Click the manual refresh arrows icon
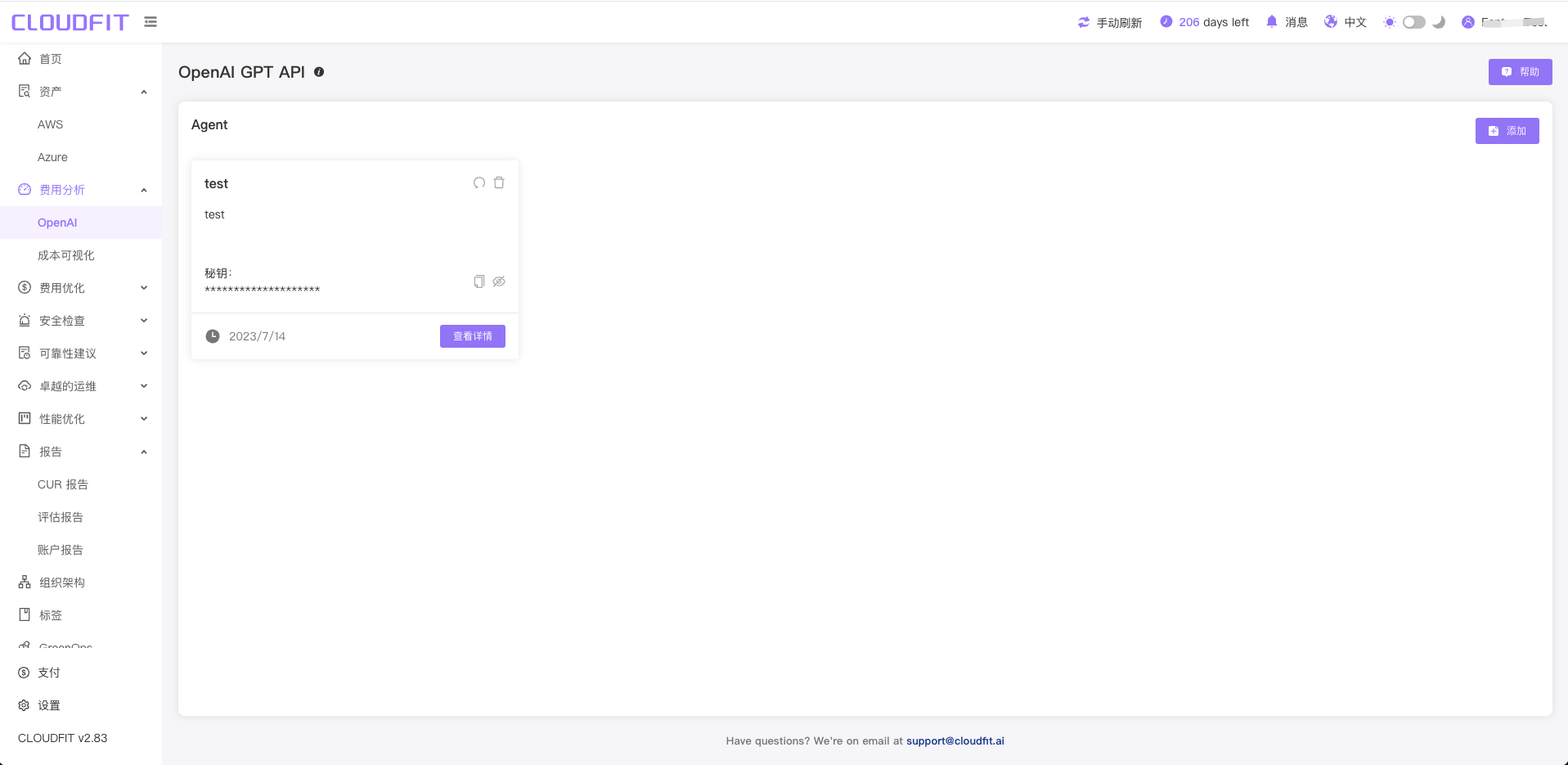 (x=1084, y=22)
